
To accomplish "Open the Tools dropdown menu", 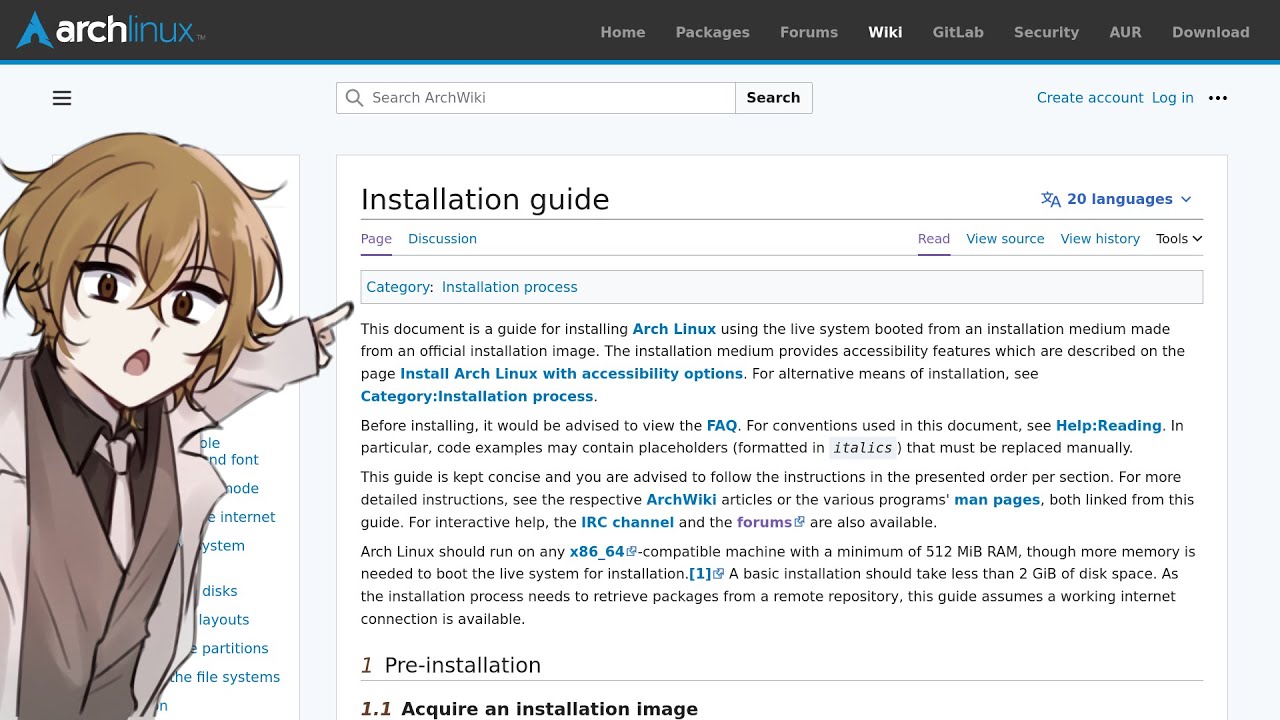I will [1179, 239].
